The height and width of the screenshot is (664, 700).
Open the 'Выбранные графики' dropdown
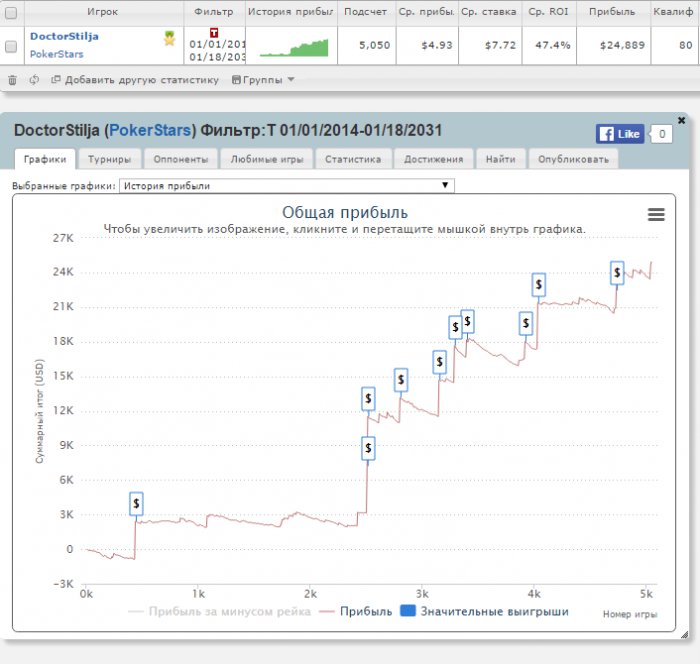286,186
